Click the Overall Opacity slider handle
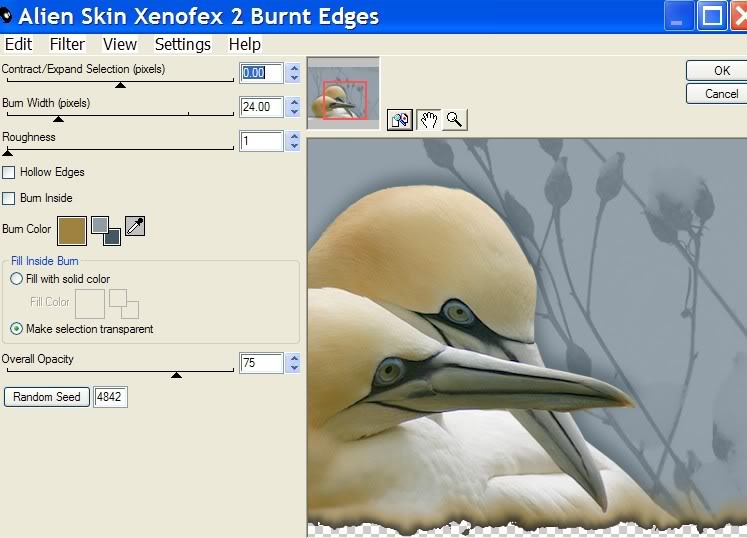Viewport: 747px width, 538px height. [x=176, y=375]
